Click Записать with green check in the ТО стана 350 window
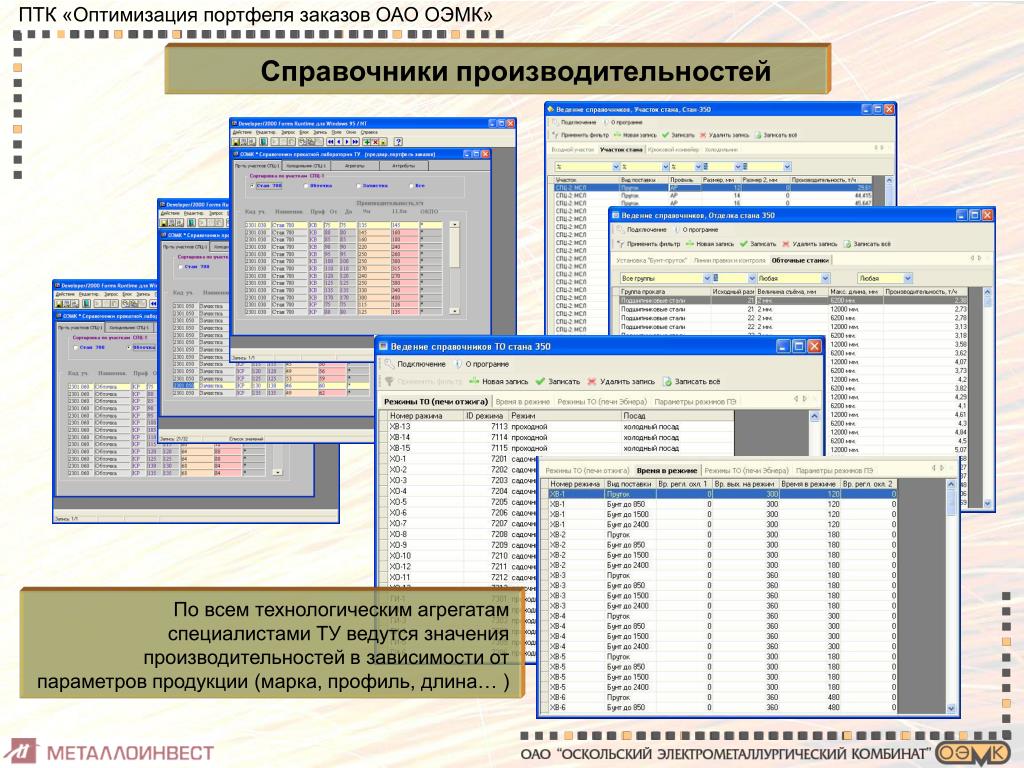This screenshot has height=768, width=1024. (558, 381)
